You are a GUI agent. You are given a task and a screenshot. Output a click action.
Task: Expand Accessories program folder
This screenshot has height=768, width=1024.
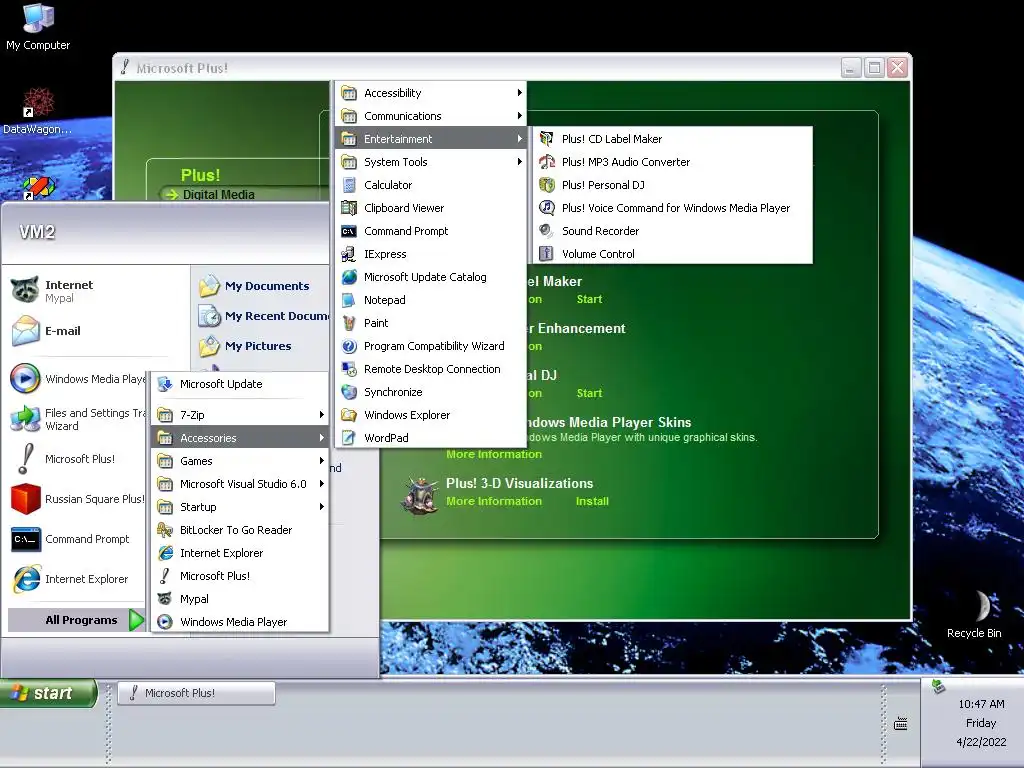point(240,438)
